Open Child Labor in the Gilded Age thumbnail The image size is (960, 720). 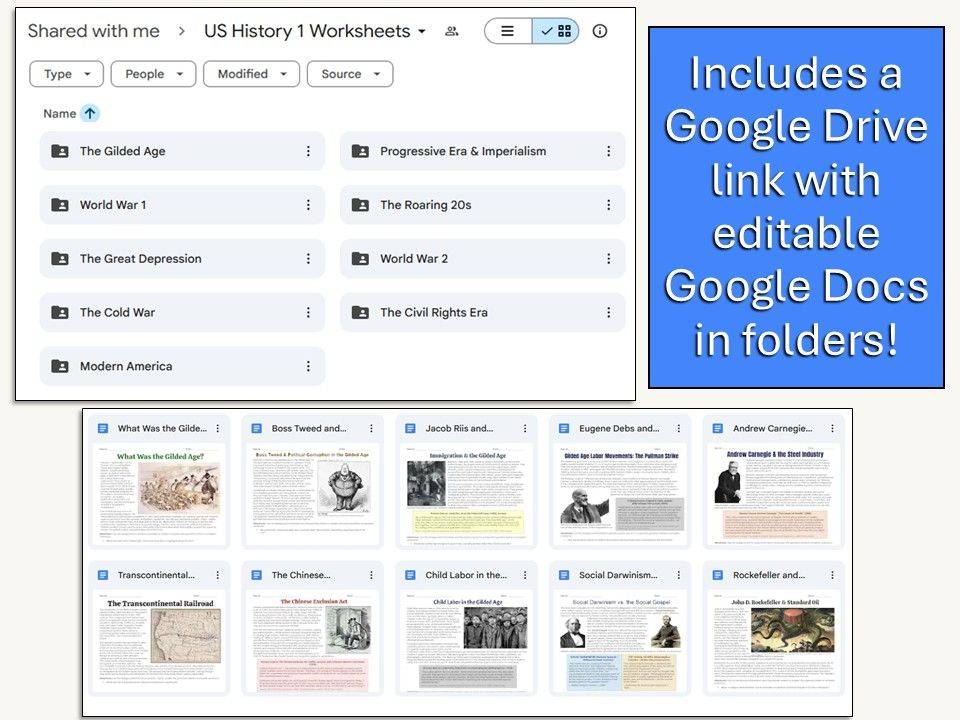[x=467, y=642]
